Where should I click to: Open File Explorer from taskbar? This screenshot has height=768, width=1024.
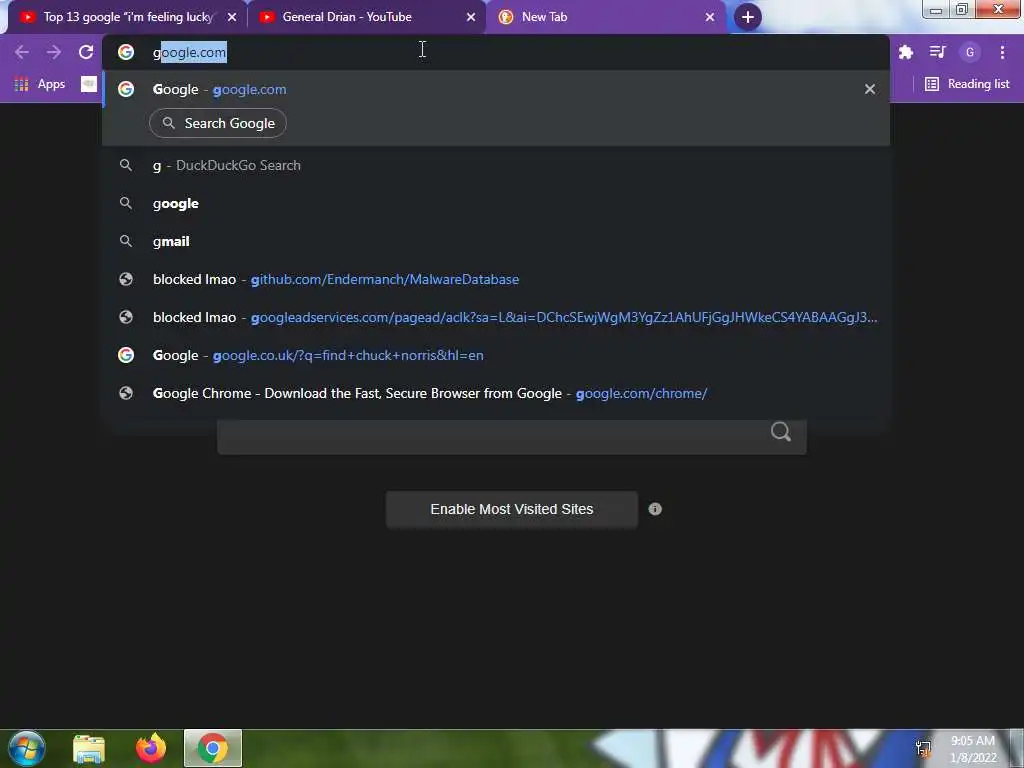[x=89, y=749]
